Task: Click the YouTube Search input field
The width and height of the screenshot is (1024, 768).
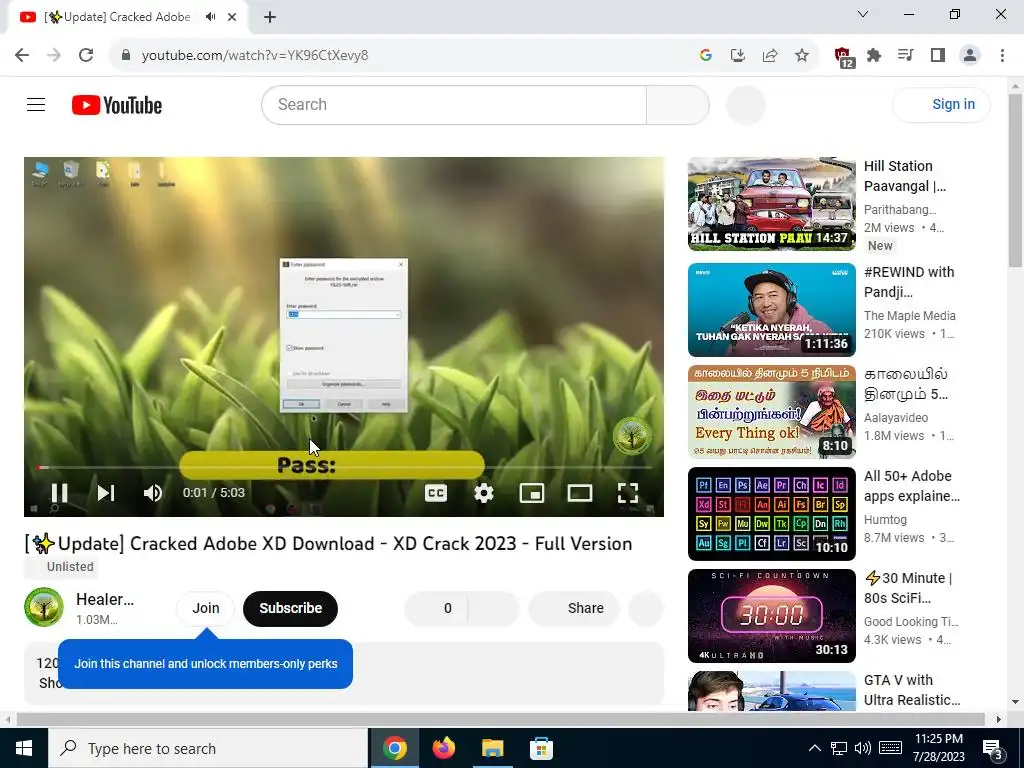Action: point(454,104)
